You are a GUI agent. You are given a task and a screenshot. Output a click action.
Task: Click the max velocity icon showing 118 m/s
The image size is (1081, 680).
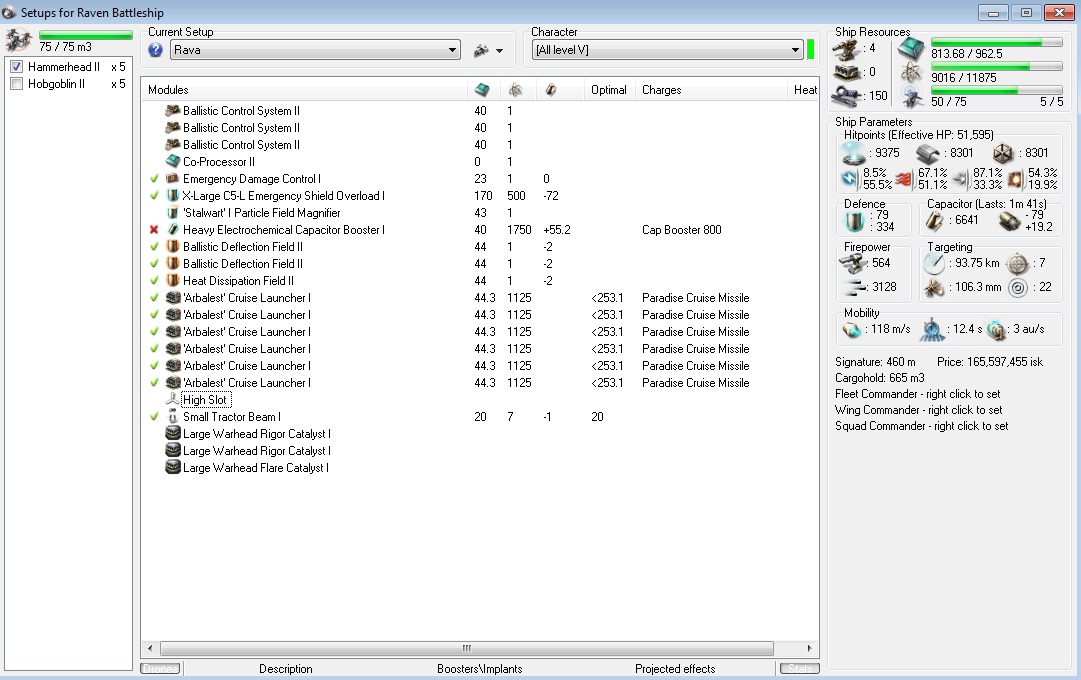(x=852, y=330)
